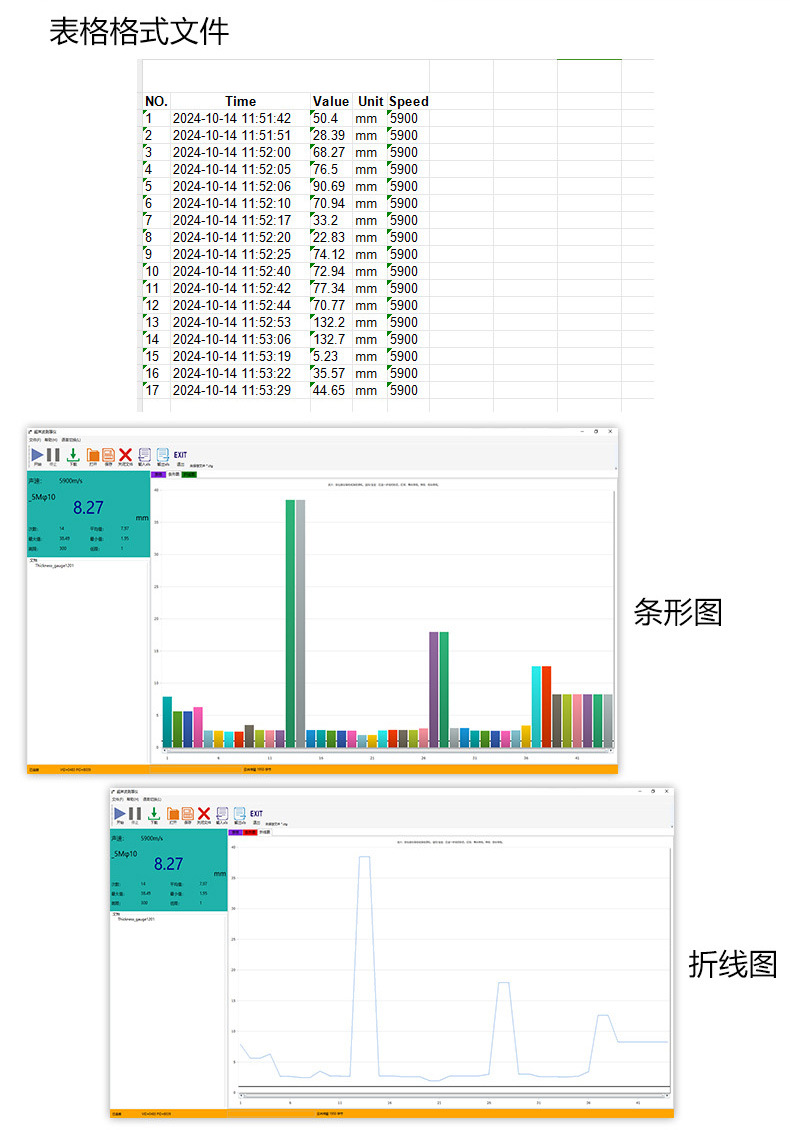Select Speed cell 5900 in row 17
The height and width of the screenshot is (1130, 790).
click(409, 391)
